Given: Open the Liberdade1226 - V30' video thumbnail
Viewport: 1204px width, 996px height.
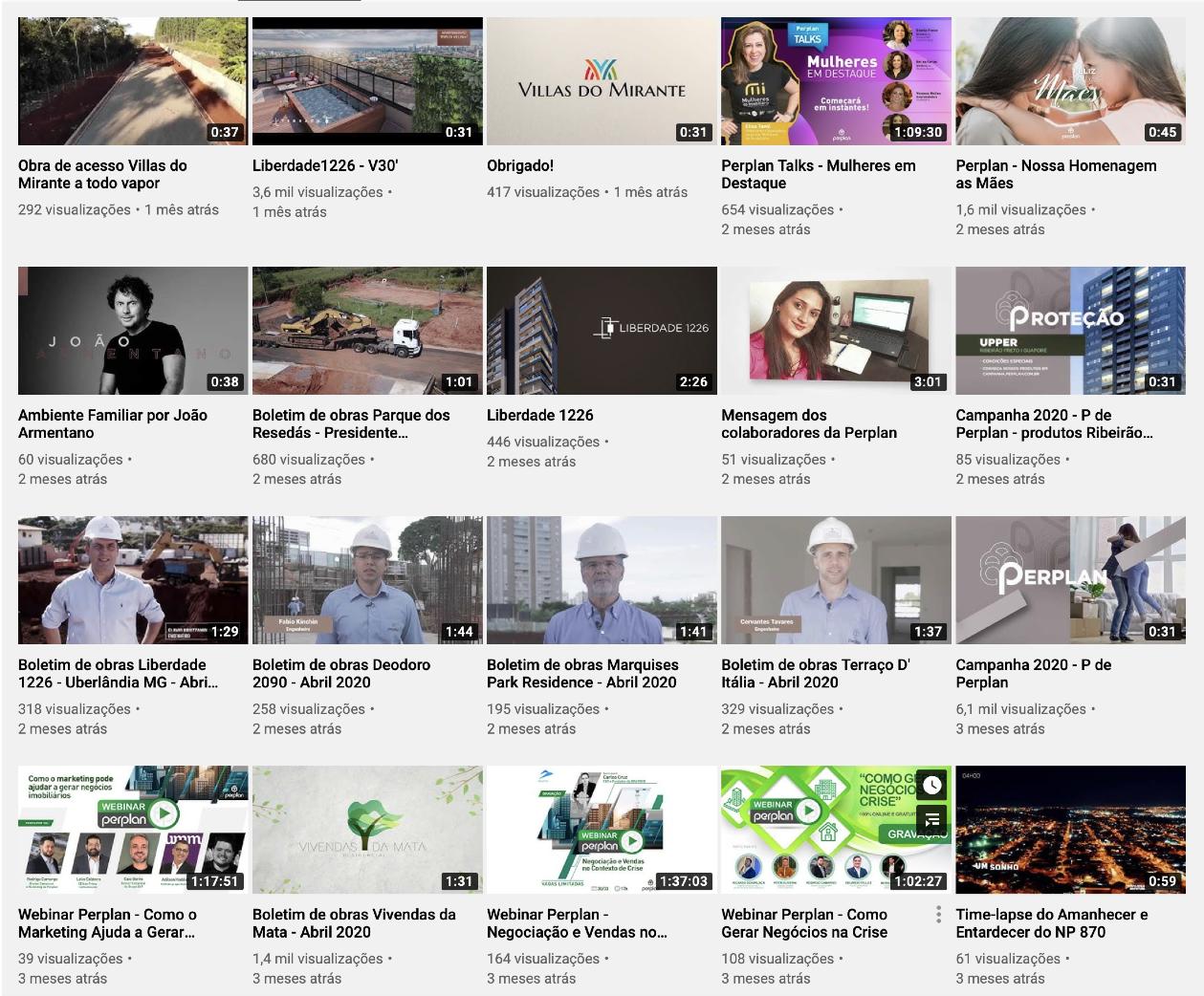Looking at the screenshot, I should (367, 81).
